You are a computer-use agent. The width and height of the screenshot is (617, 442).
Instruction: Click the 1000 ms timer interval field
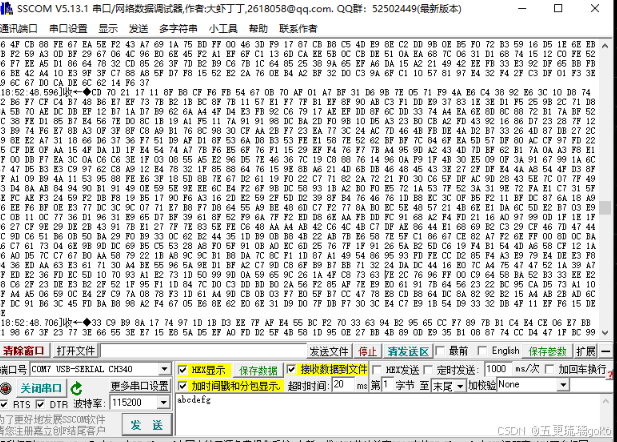[x=497, y=369]
